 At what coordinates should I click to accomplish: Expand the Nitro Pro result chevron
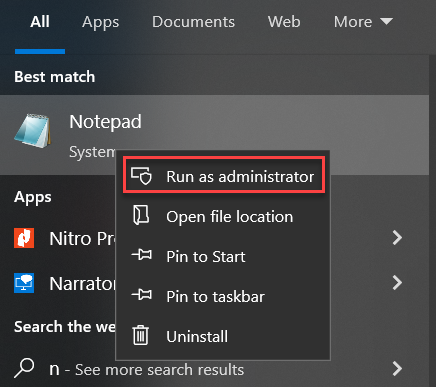coord(397,238)
